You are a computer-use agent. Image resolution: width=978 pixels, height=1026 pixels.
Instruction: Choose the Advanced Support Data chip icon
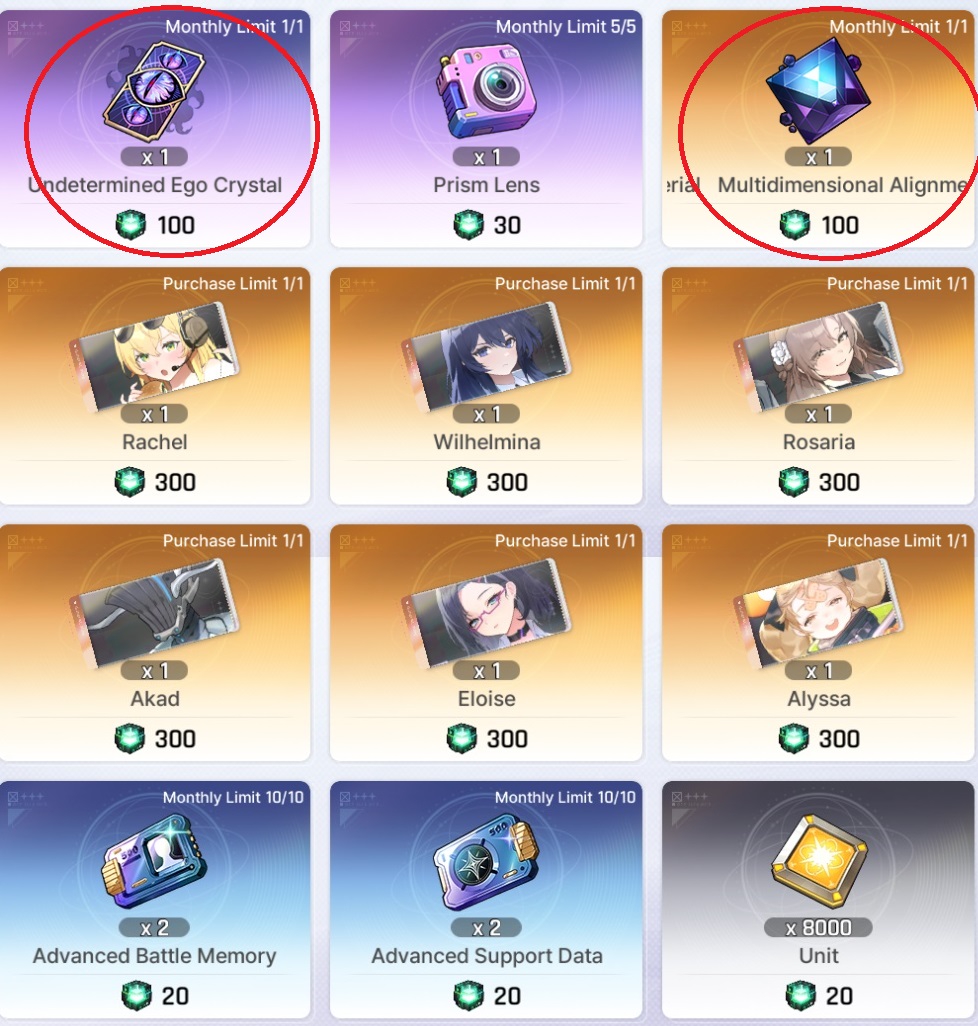[486, 861]
